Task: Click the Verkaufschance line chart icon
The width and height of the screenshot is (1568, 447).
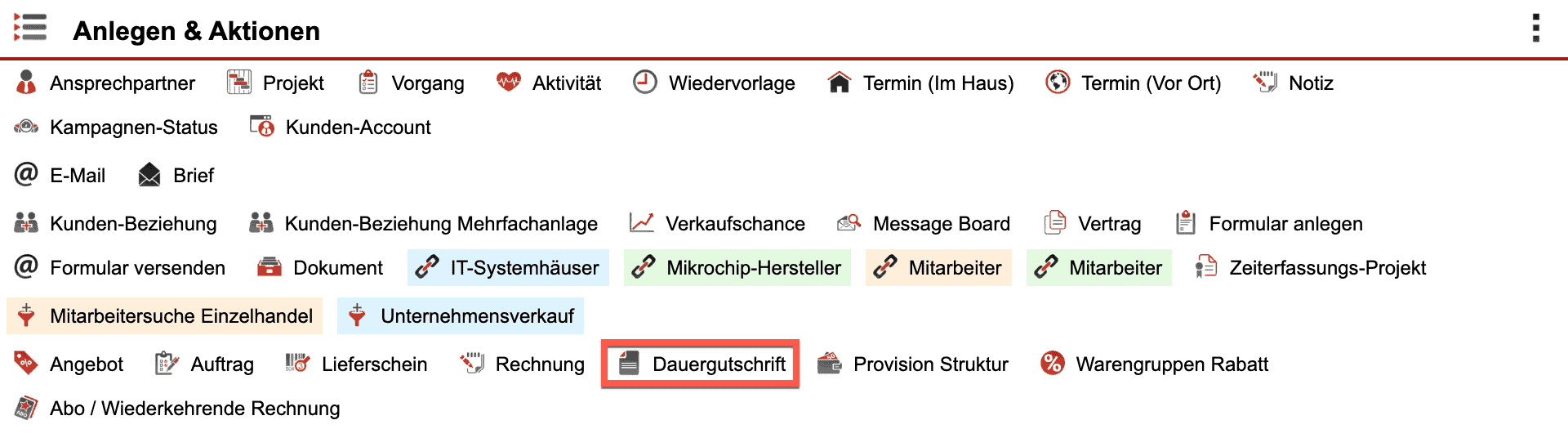Action: [642, 223]
